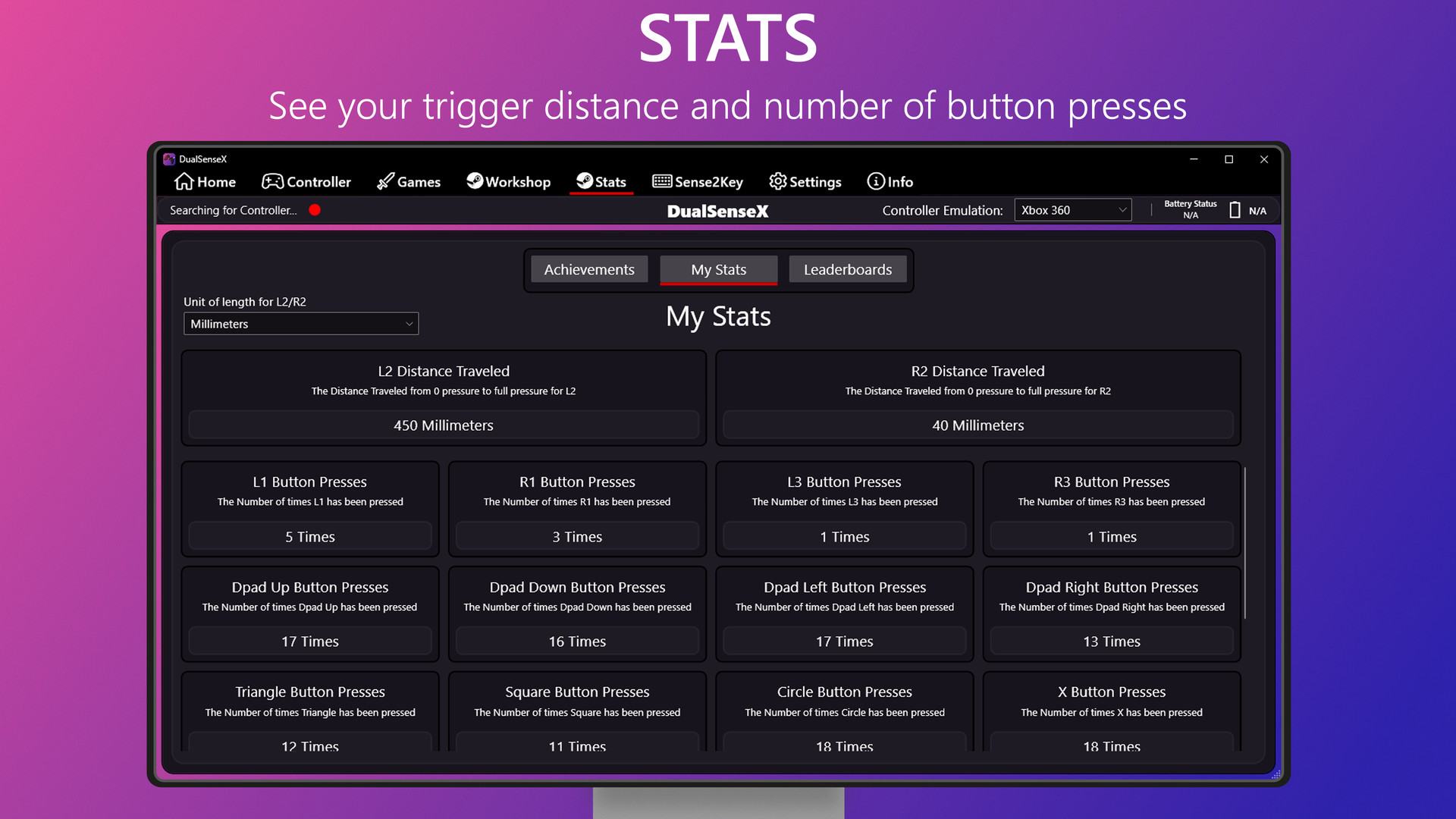Click the My Stats button

point(719,269)
